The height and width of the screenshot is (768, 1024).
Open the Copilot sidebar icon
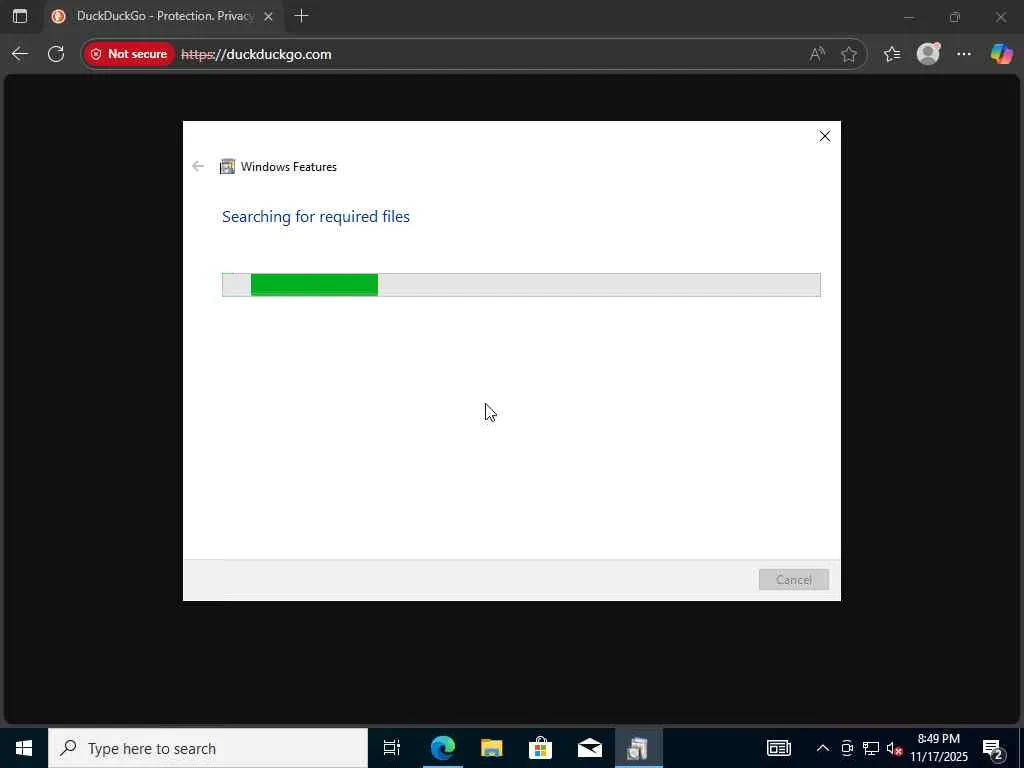click(x=1002, y=54)
